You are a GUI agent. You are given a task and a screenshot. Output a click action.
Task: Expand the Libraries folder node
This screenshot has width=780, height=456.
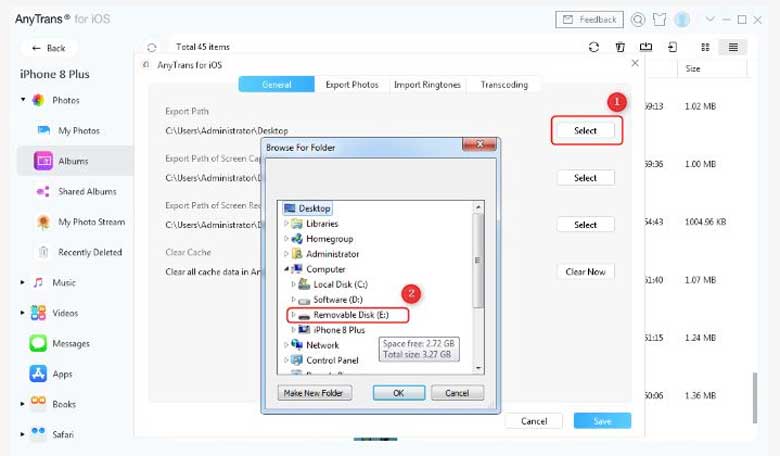tap(287, 224)
